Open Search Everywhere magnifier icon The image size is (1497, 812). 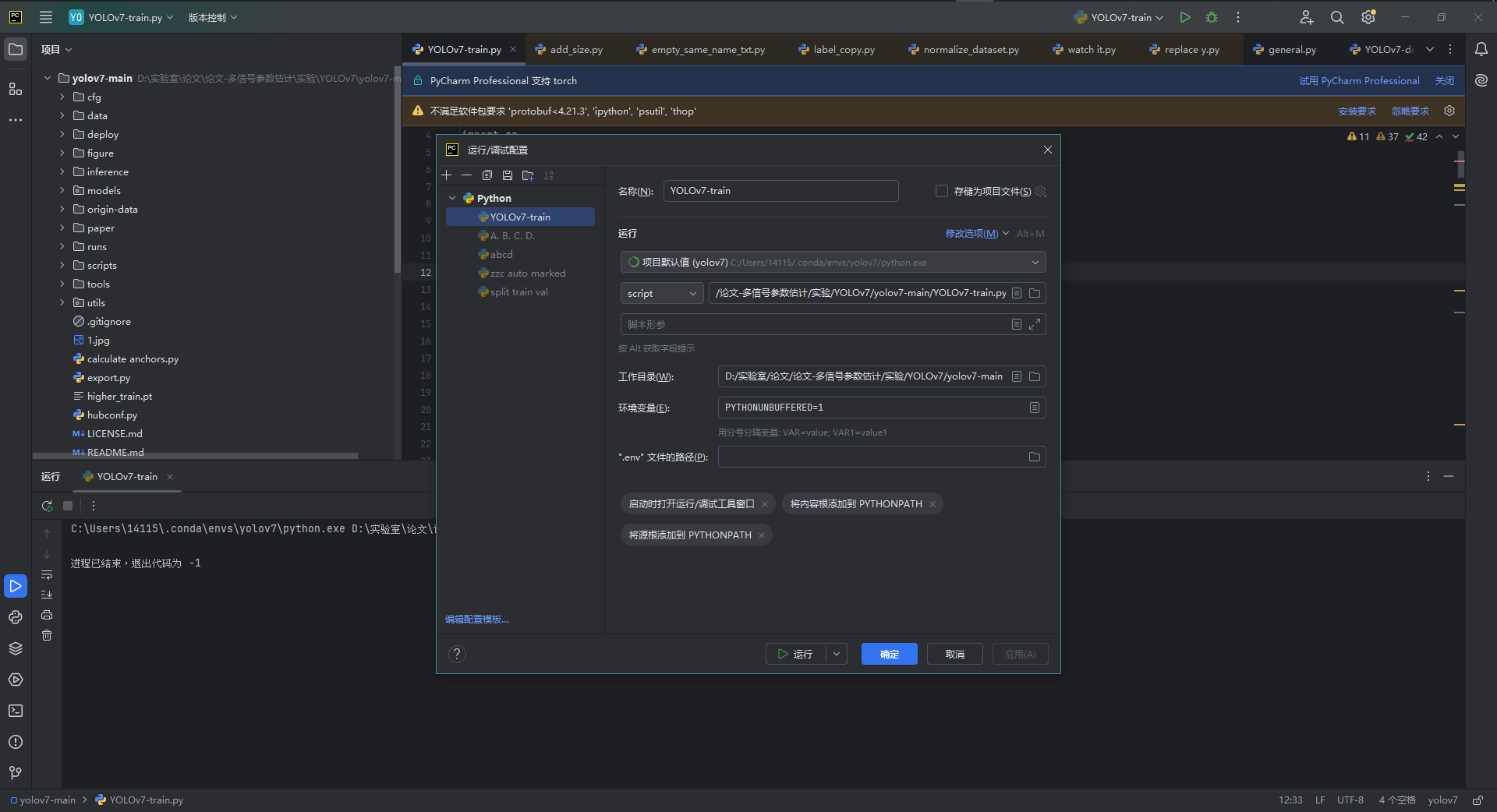1337,17
